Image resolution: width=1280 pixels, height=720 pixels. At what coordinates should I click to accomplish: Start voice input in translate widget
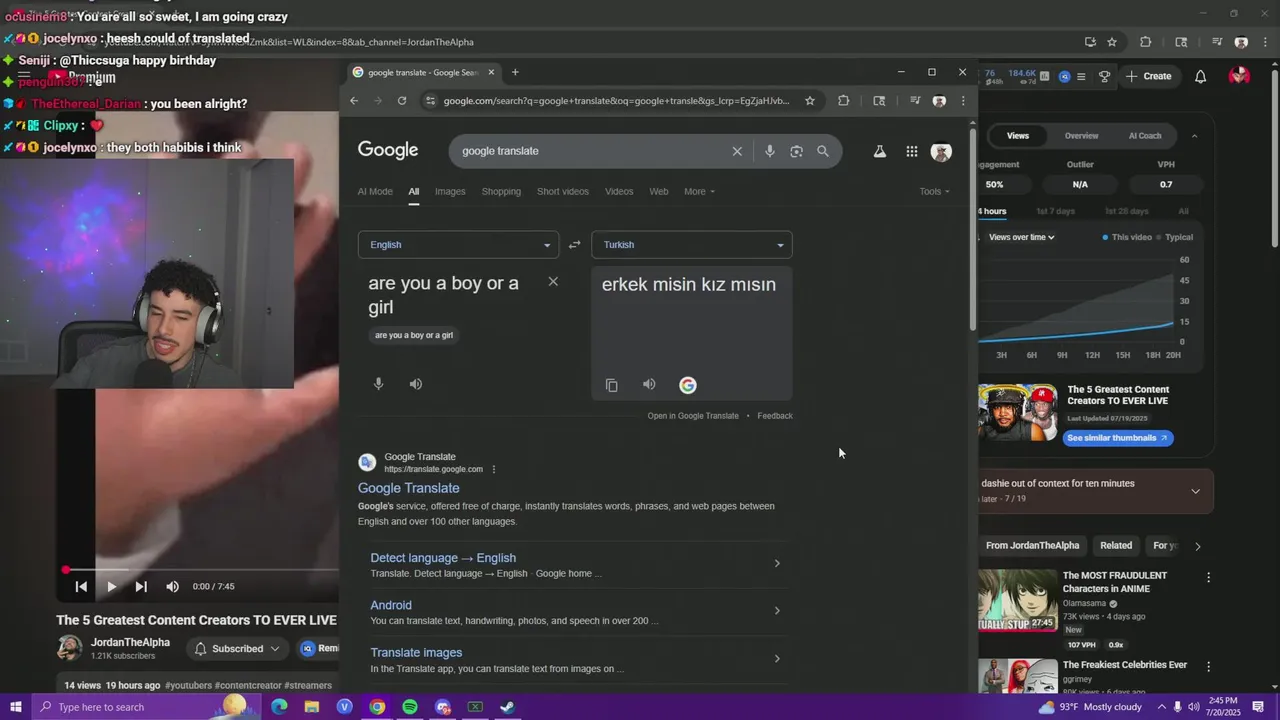pos(378,384)
